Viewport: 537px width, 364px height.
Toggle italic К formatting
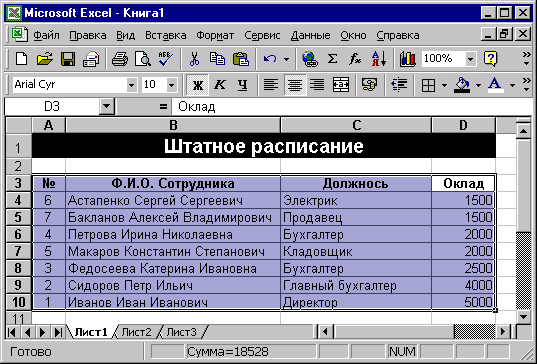pyautogui.click(x=220, y=85)
